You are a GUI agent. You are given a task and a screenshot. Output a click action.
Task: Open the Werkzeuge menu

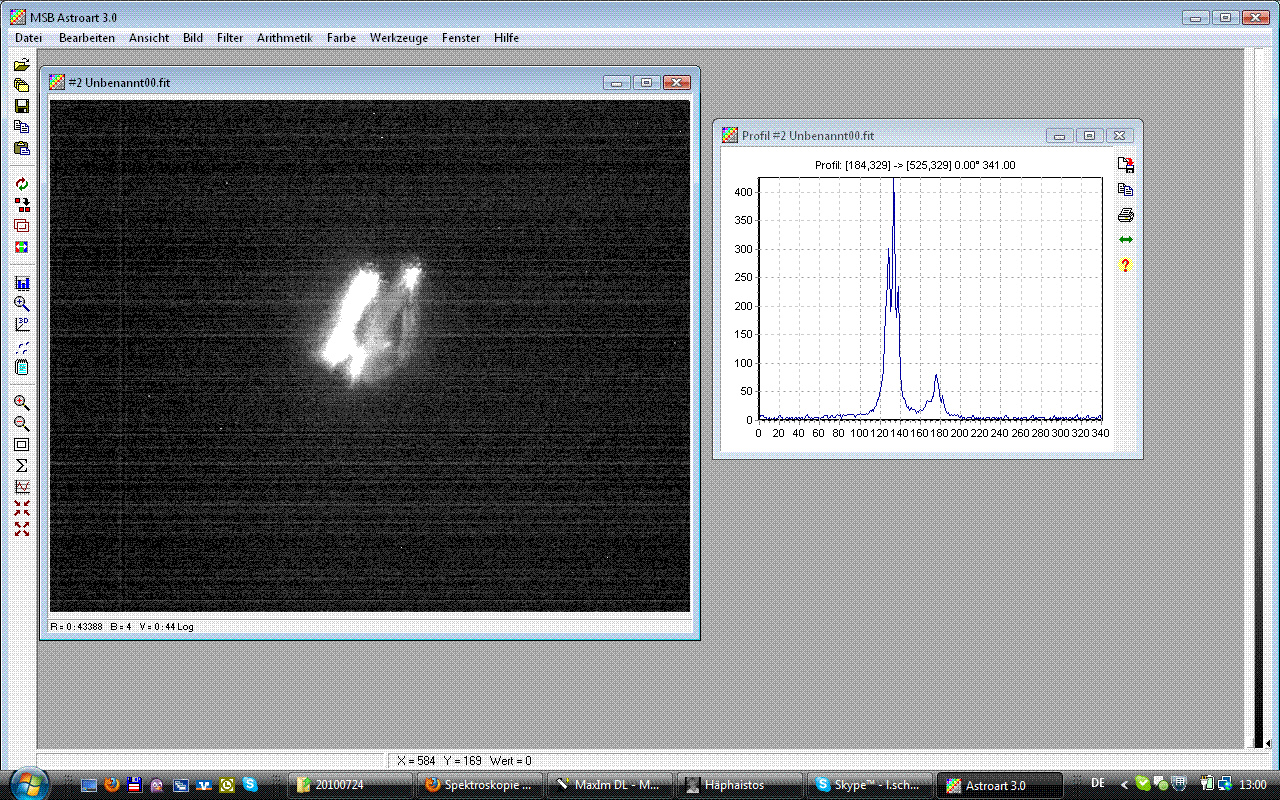[398, 38]
